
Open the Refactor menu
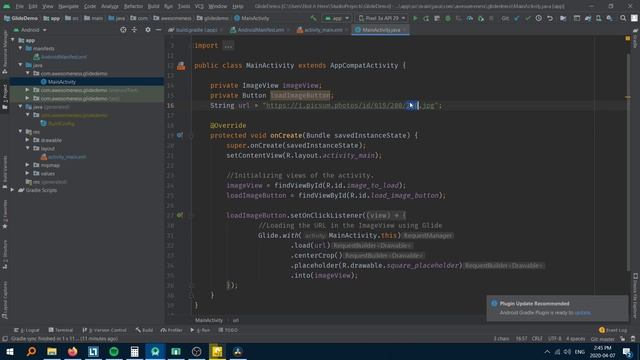coord(133,6)
